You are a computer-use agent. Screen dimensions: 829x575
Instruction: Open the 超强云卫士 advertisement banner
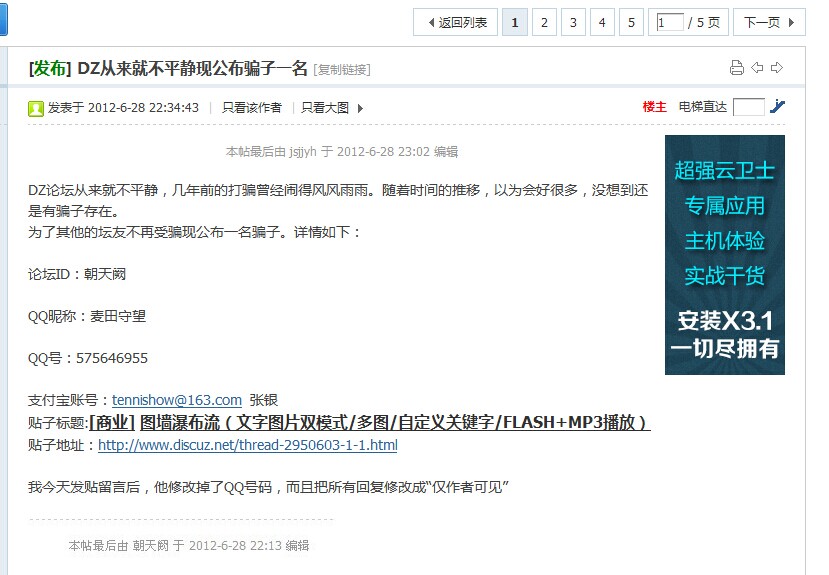(x=725, y=255)
